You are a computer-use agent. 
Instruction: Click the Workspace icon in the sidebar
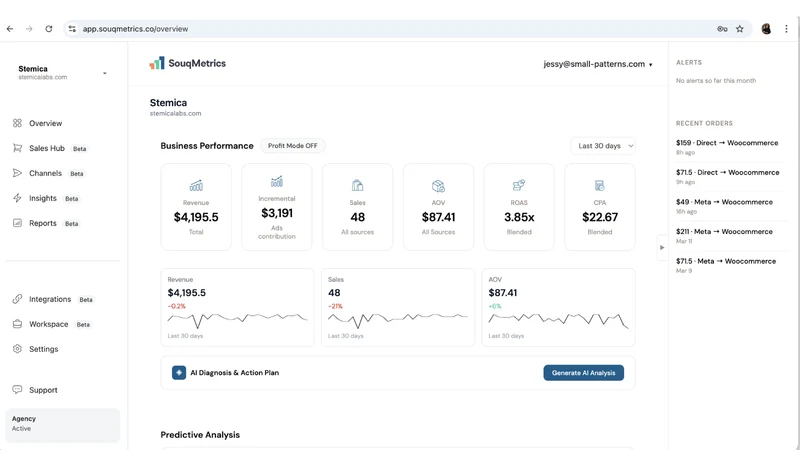(17, 324)
